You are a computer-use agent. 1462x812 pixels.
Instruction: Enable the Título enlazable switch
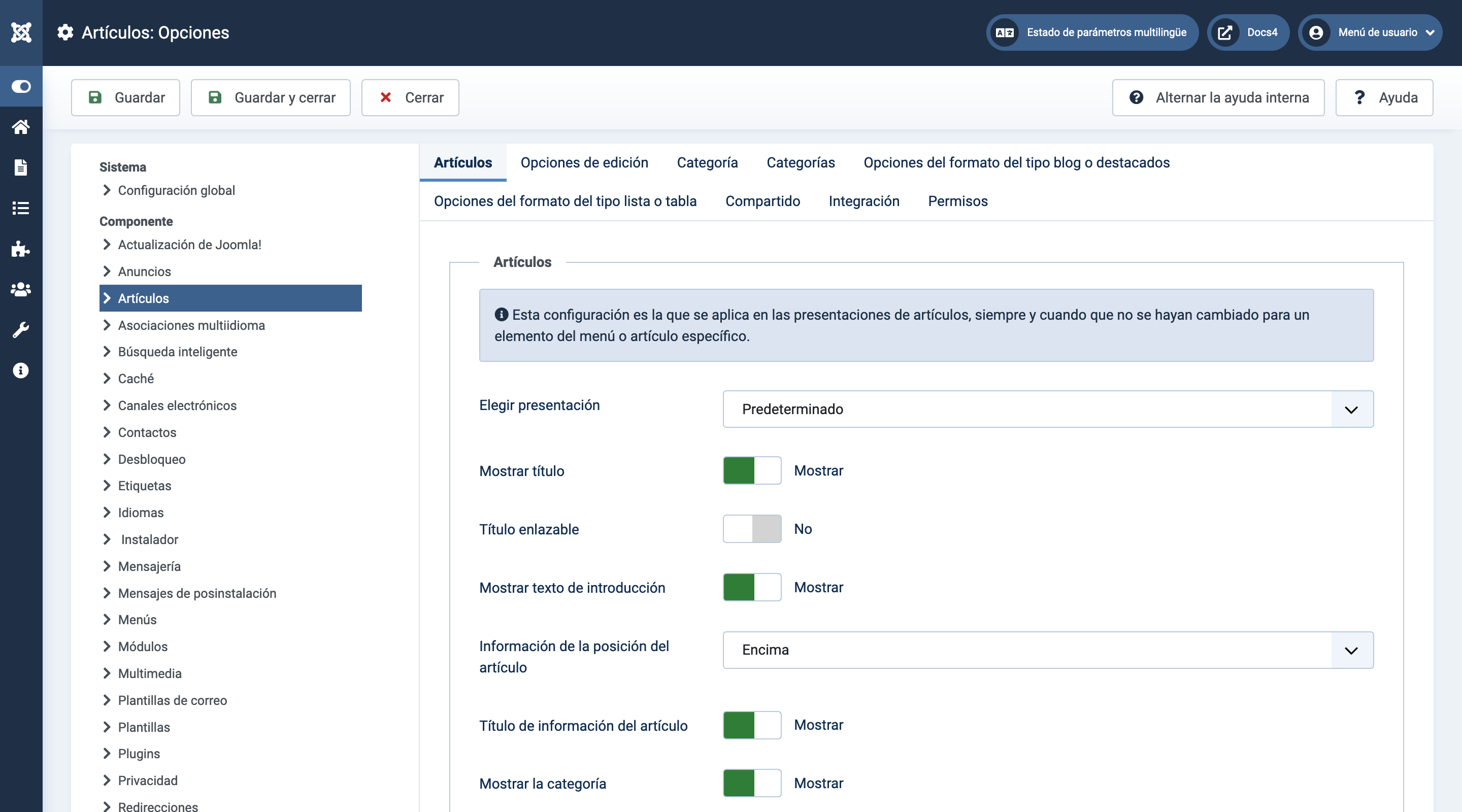[751, 529]
